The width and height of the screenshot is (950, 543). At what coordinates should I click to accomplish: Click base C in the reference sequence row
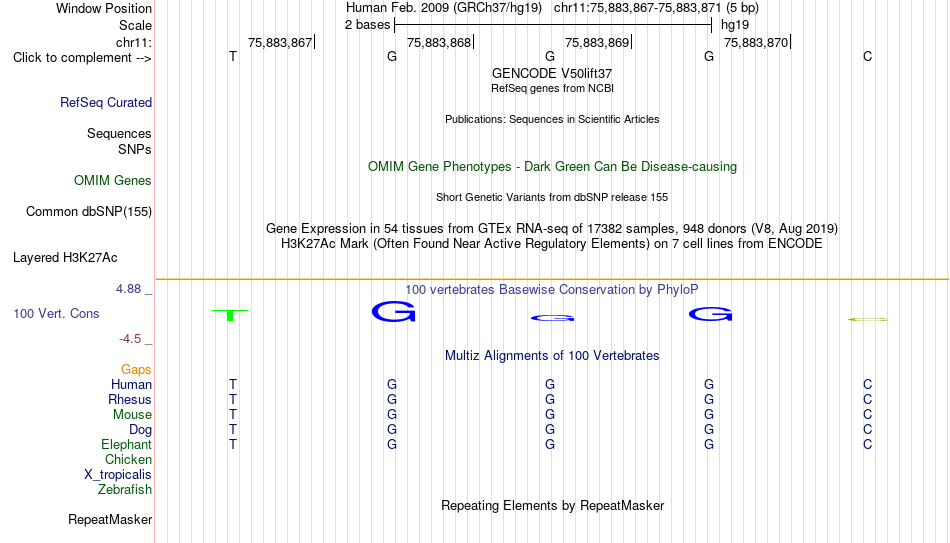pyautogui.click(x=868, y=56)
